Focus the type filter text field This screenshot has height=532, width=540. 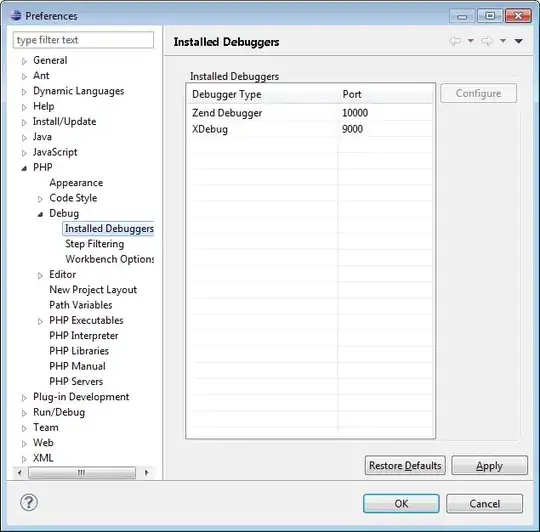click(x=83, y=40)
